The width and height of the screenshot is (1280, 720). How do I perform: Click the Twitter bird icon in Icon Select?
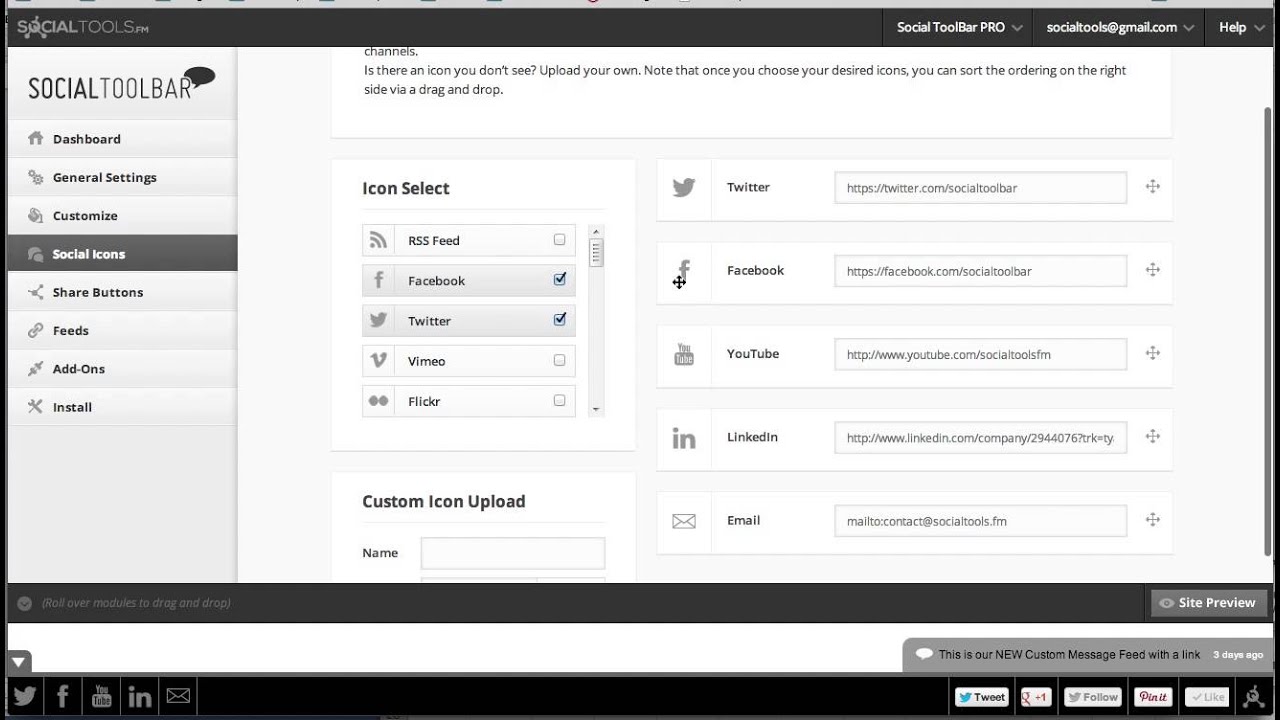click(x=378, y=320)
